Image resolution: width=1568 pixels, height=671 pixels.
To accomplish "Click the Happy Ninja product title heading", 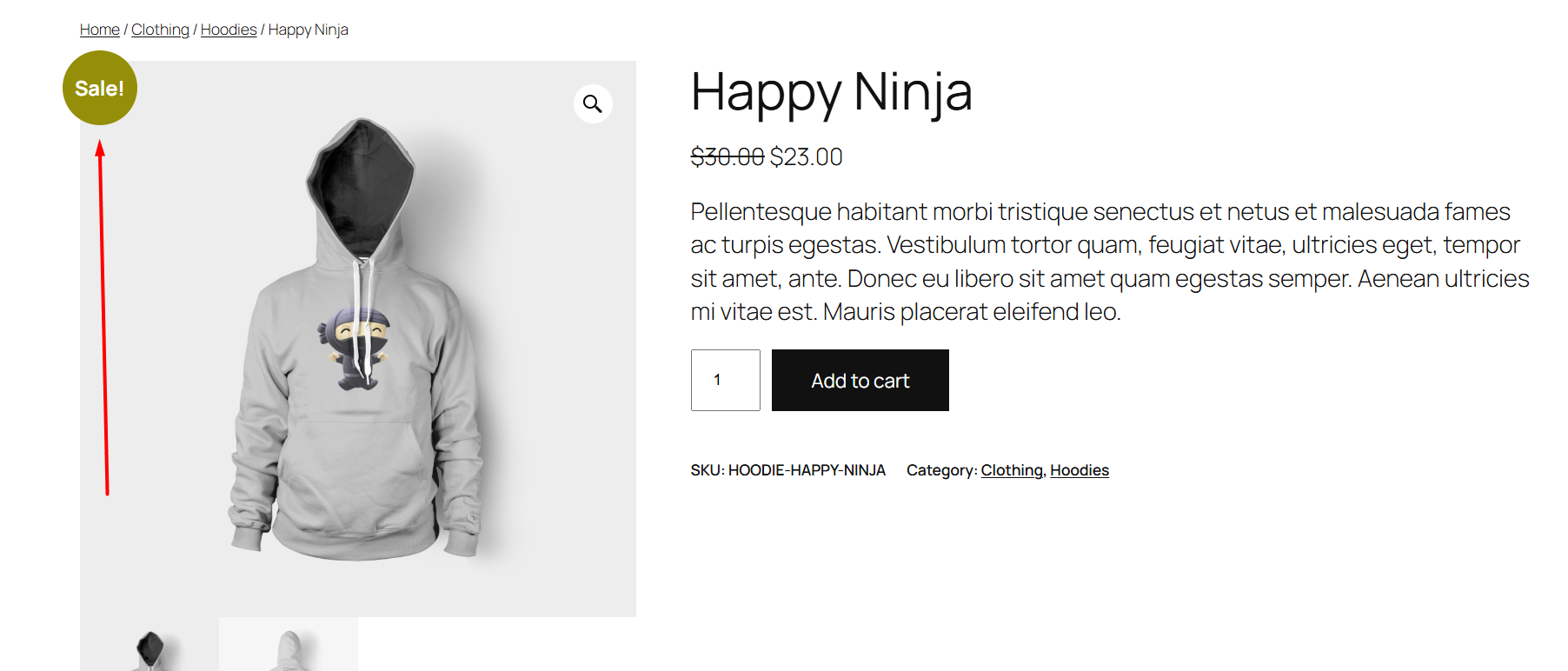I will [x=831, y=92].
